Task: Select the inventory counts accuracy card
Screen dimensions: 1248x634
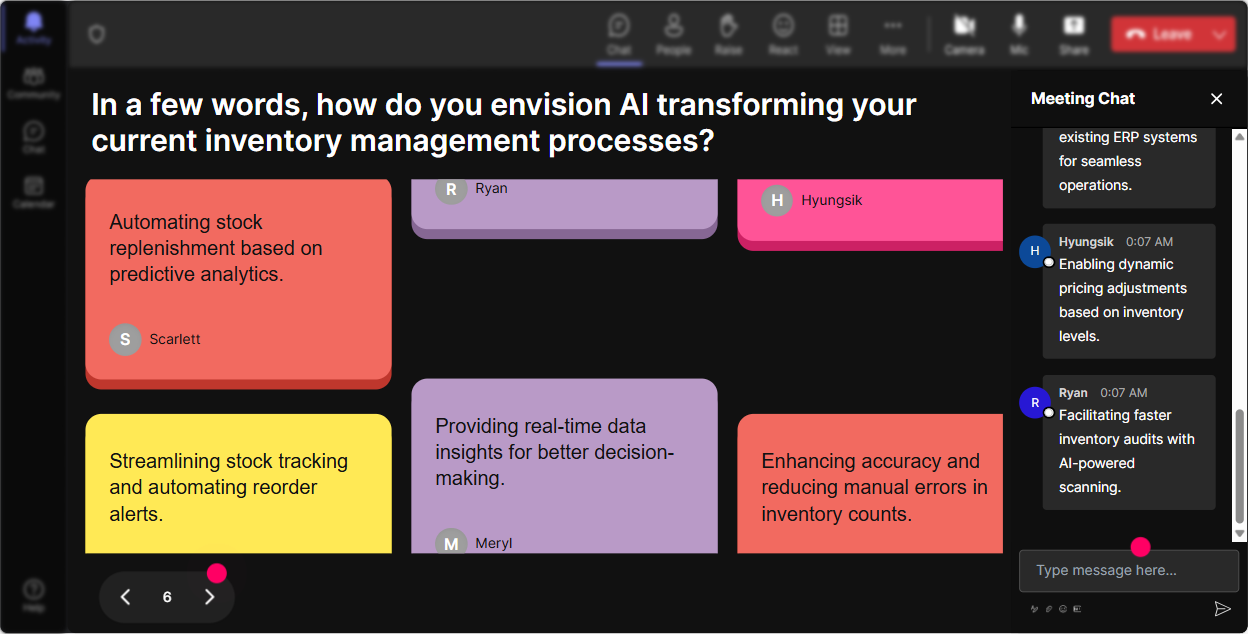Action: coord(870,484)
